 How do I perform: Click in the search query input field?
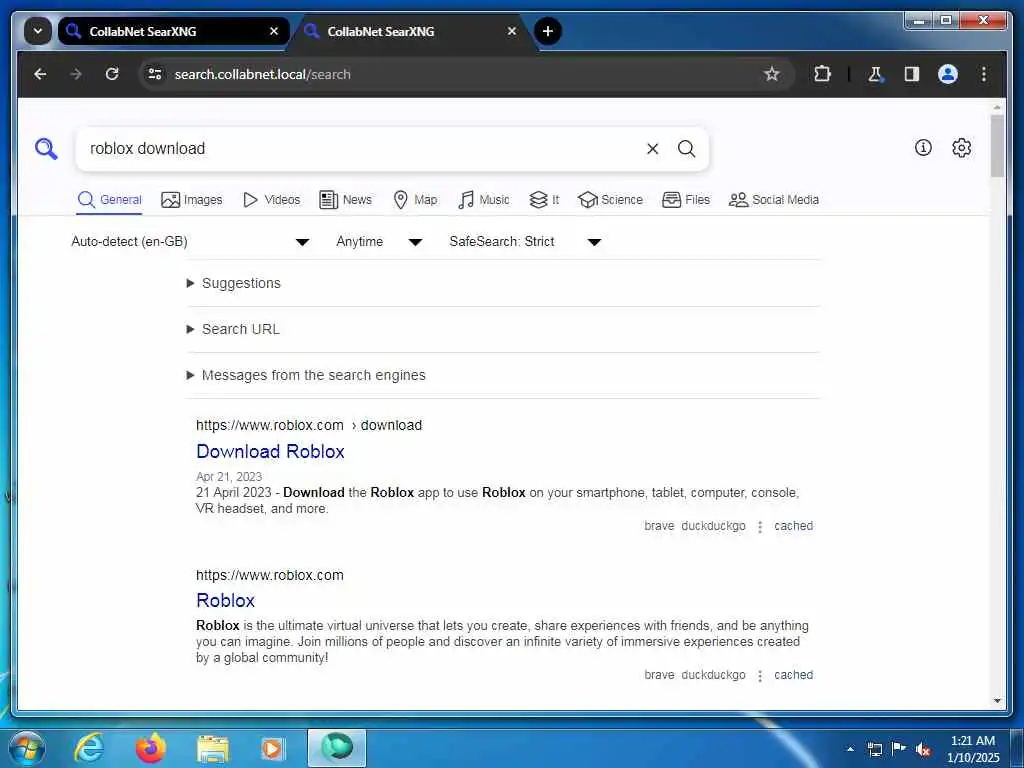[362, 149]
